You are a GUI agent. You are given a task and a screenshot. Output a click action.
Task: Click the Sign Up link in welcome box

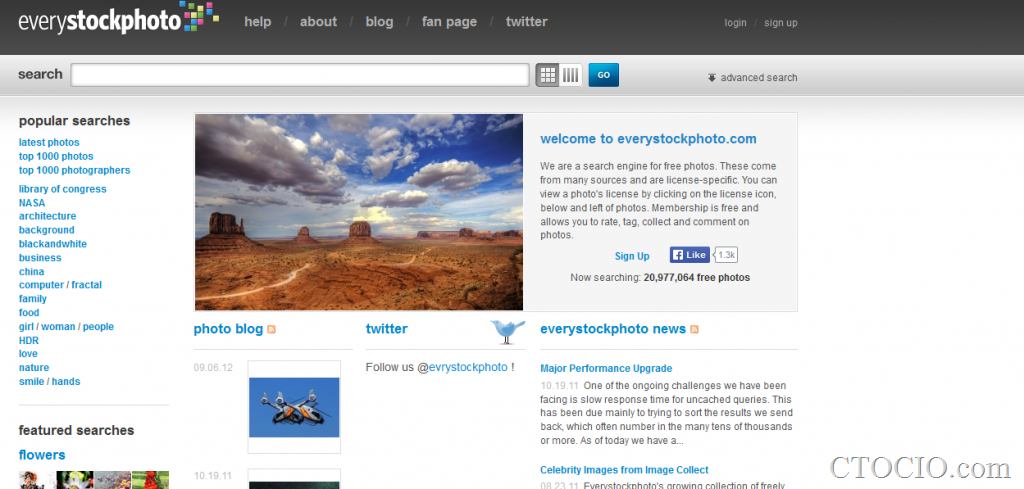tap(632, 256)
